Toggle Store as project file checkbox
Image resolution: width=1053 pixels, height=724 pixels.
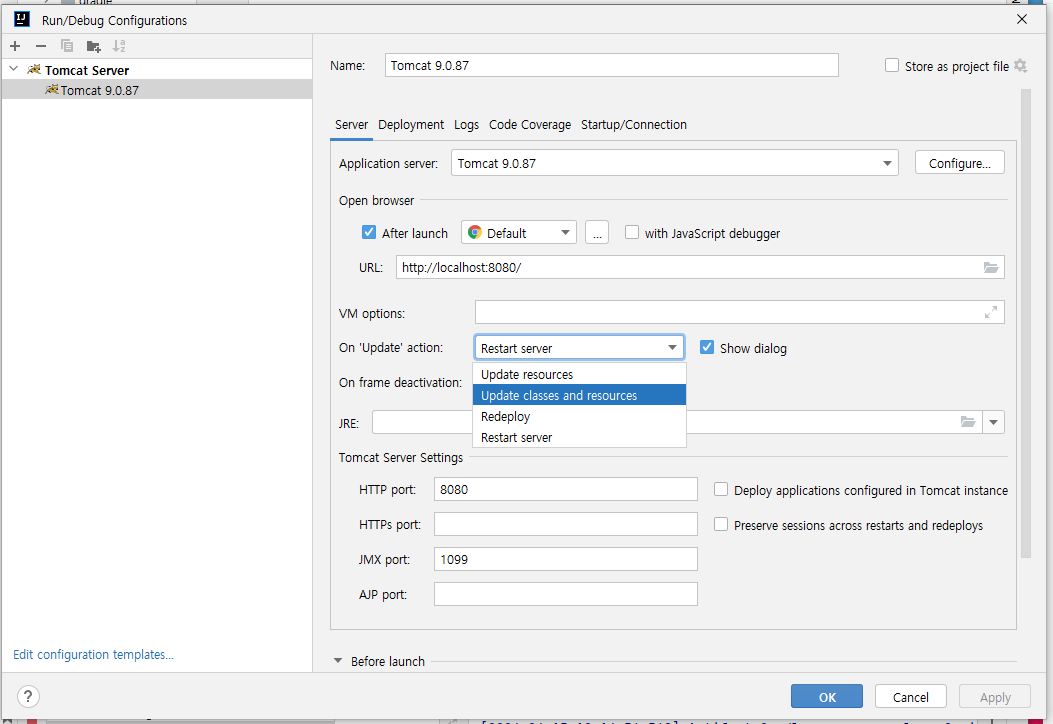[892, 65]
